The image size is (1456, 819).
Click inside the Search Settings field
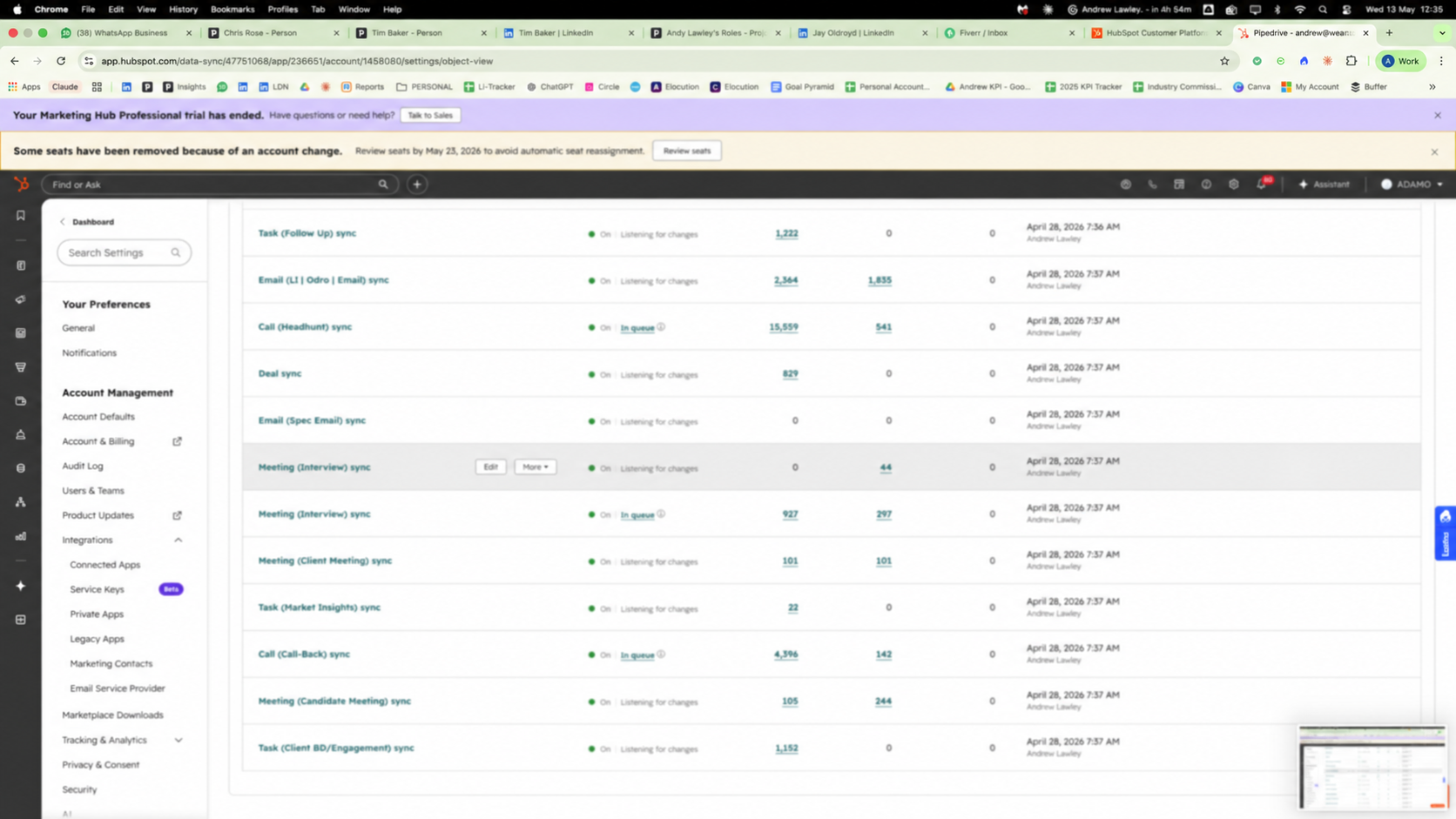(x=124, y=252)
